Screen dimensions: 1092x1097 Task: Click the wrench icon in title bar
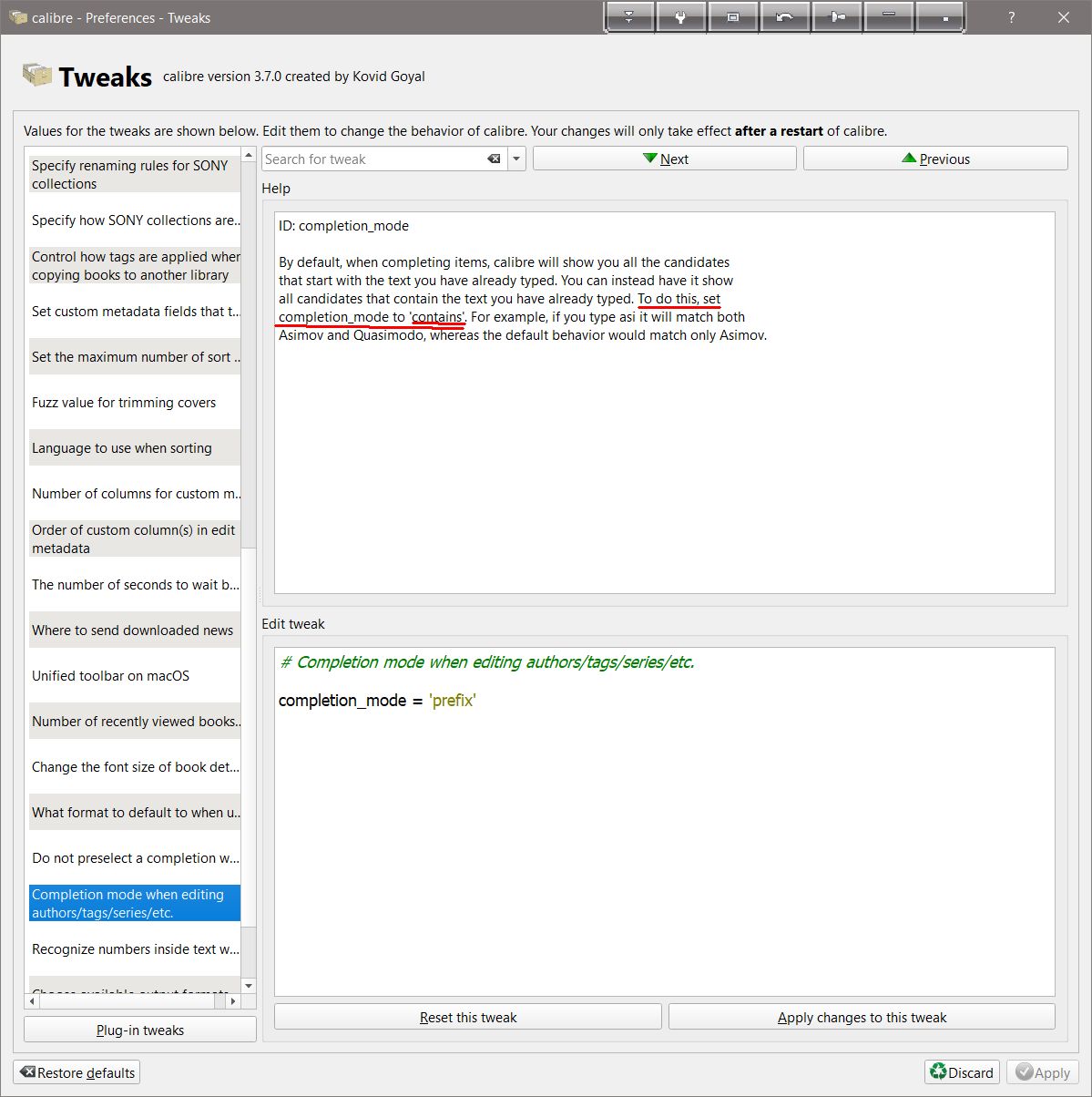tap(680, 17)
